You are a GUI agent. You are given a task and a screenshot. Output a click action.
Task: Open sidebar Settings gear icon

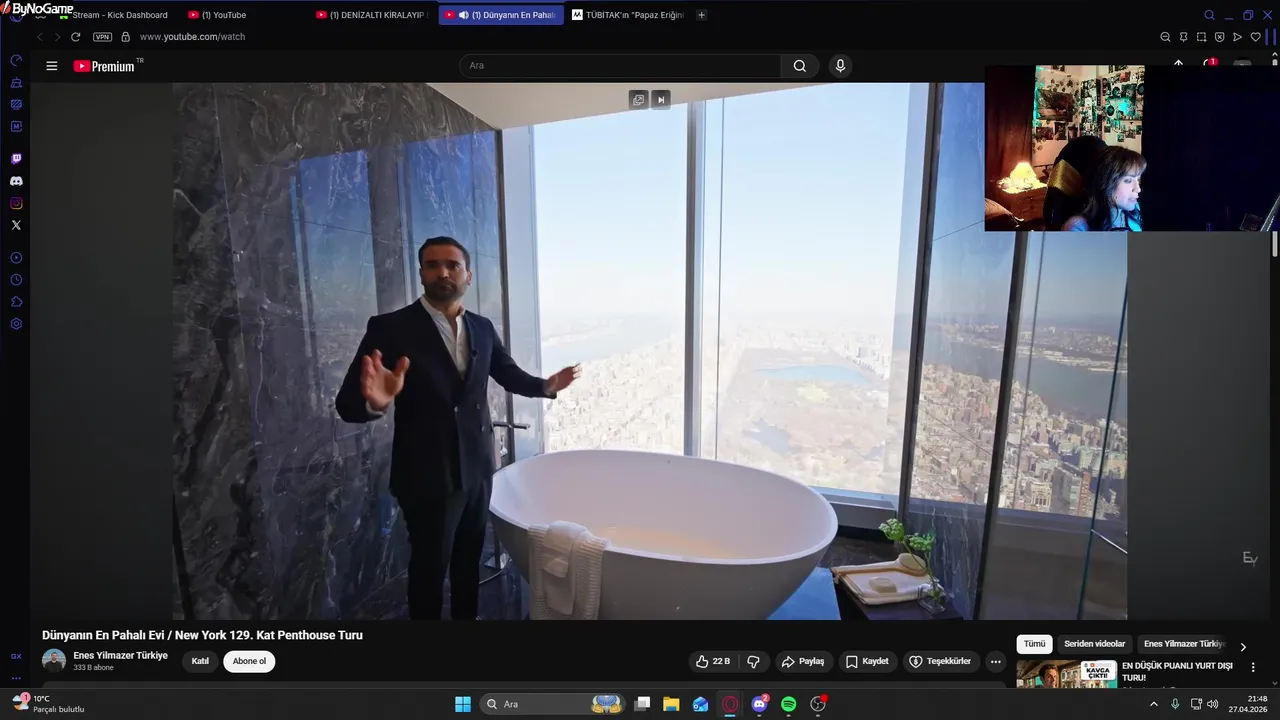tap(16, 324)
